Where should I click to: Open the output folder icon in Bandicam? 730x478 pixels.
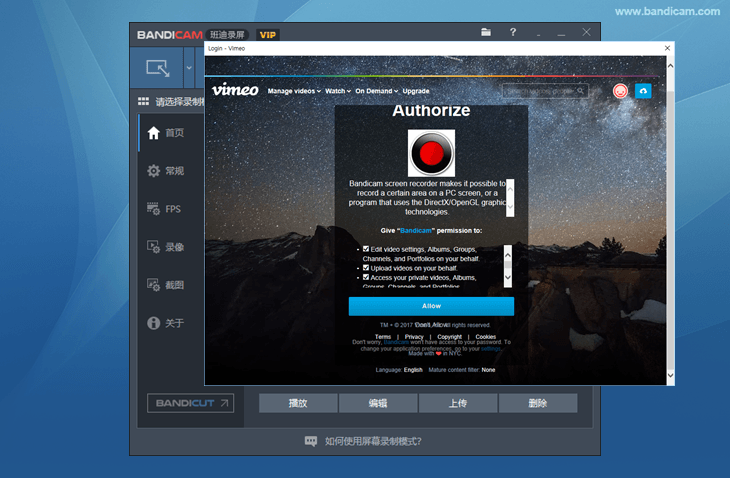point(486,32)
